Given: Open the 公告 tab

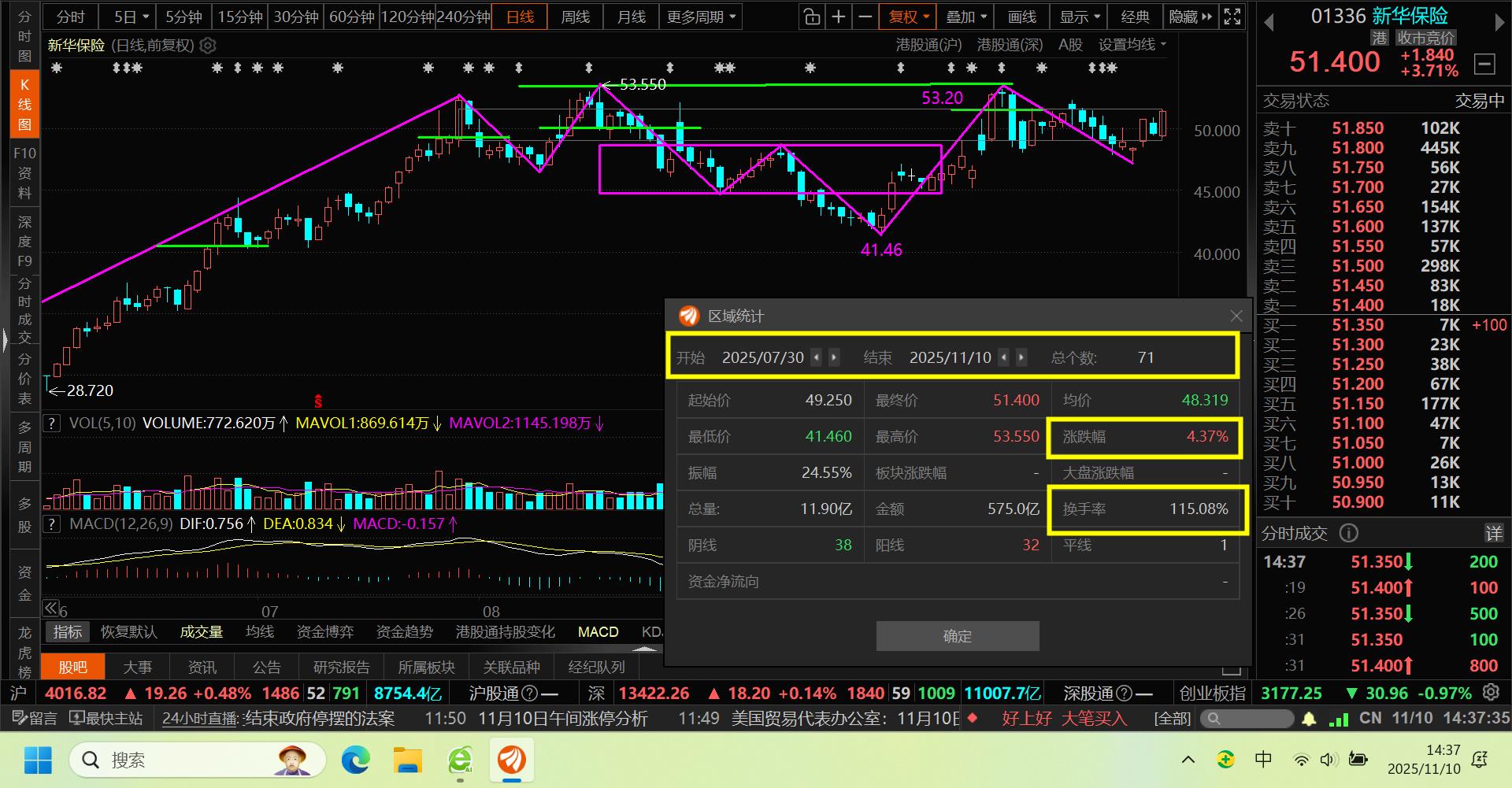Looking at the screenshot, I should tap(267, 668).
